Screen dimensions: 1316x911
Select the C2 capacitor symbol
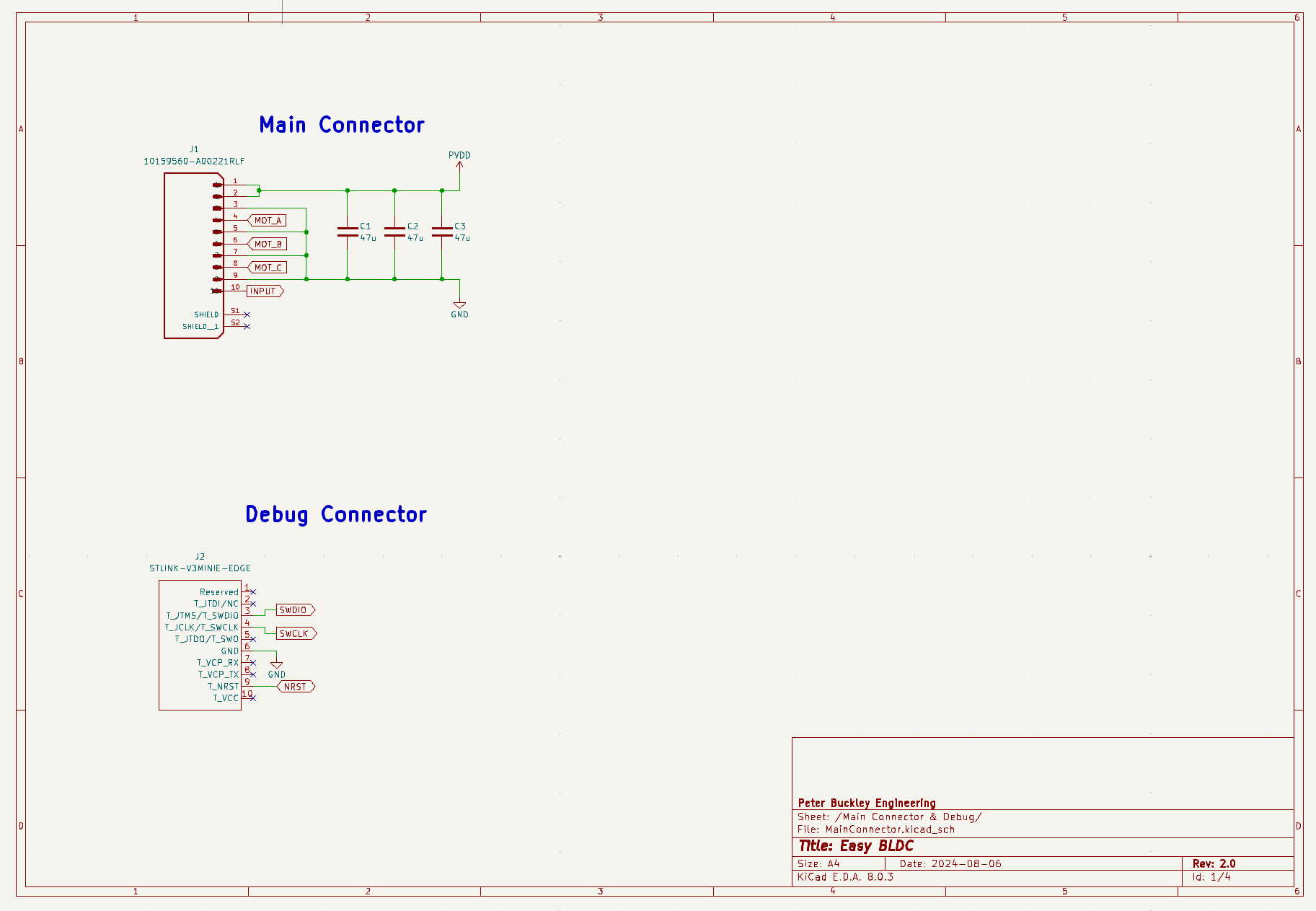[x=394, y=232]
